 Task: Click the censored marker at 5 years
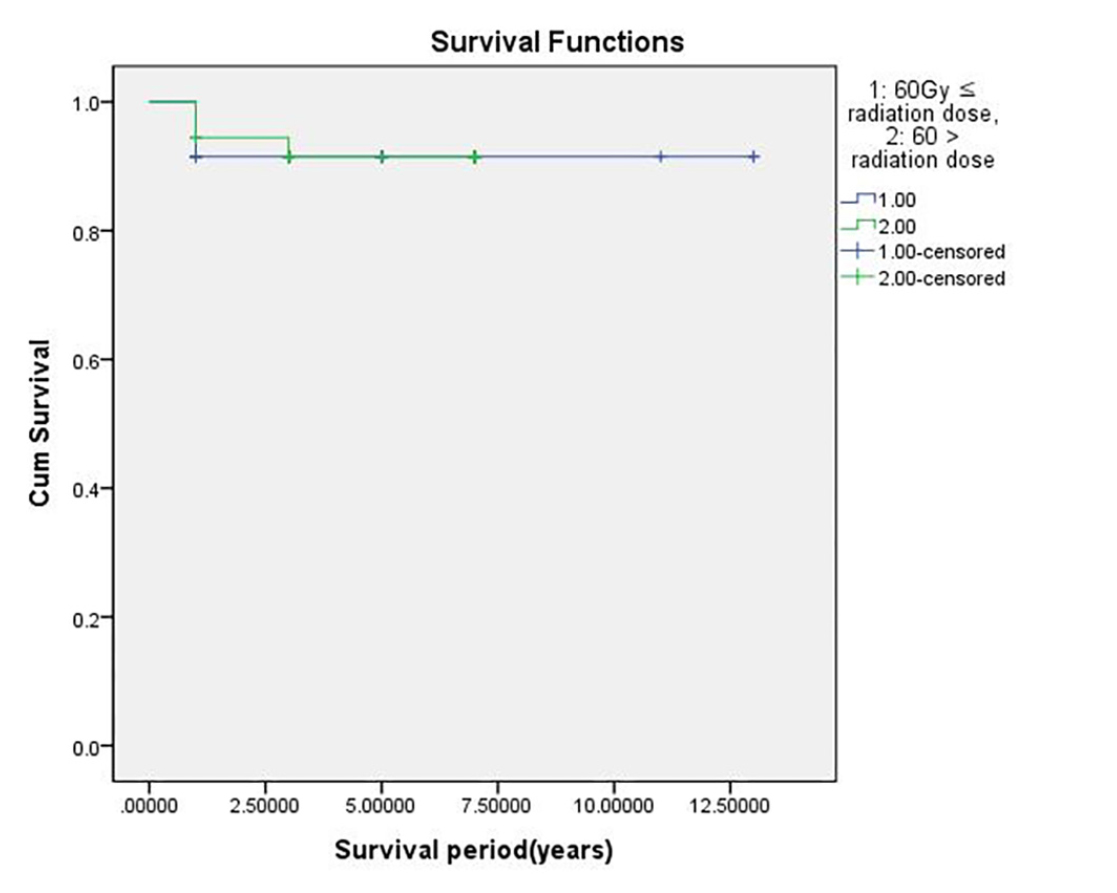(381, 157)
